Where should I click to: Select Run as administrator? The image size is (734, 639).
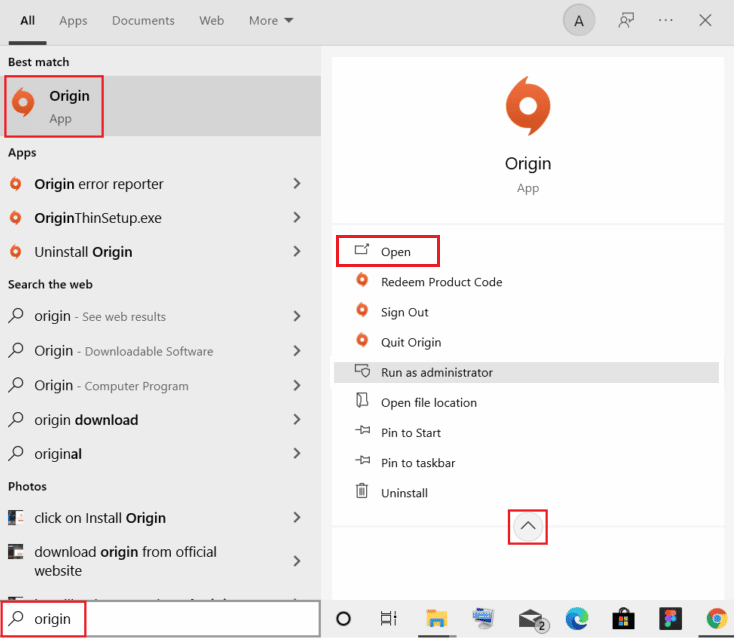(526, 373)
